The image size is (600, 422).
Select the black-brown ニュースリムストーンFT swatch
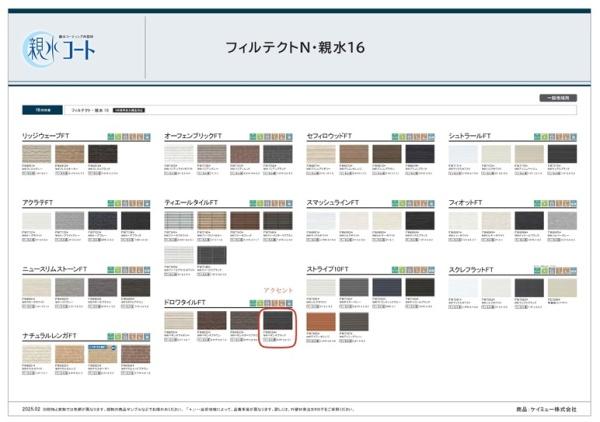(x=135, y=287)
